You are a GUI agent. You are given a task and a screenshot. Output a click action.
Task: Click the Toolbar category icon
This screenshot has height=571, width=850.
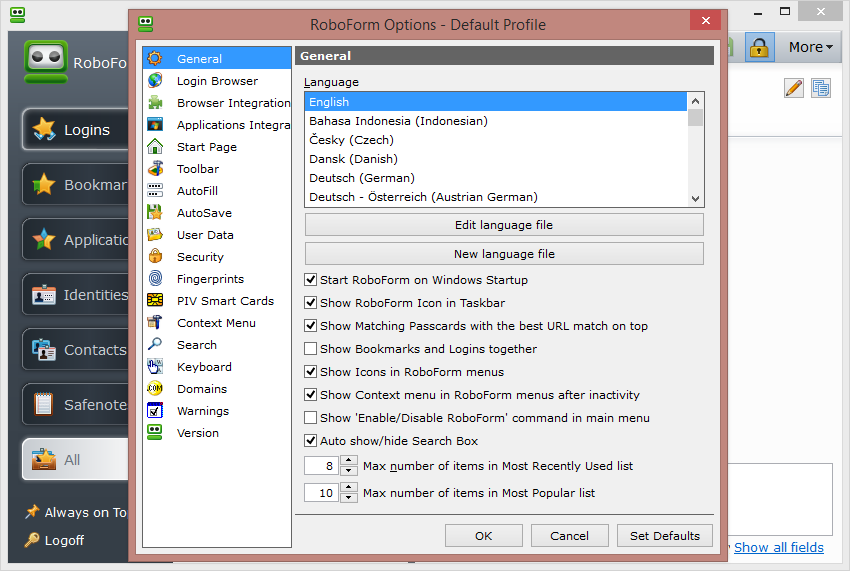[155, 168]
